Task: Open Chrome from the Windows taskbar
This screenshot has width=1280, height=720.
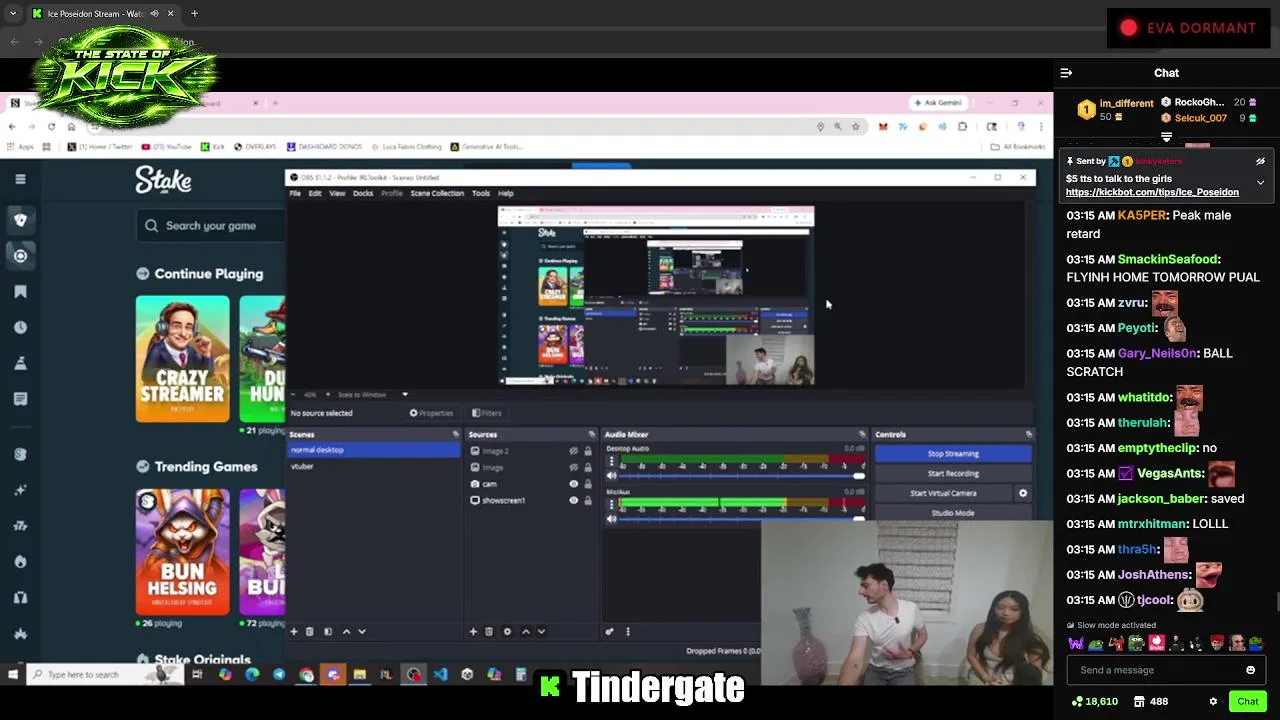Action: click(x=306, y=675)
